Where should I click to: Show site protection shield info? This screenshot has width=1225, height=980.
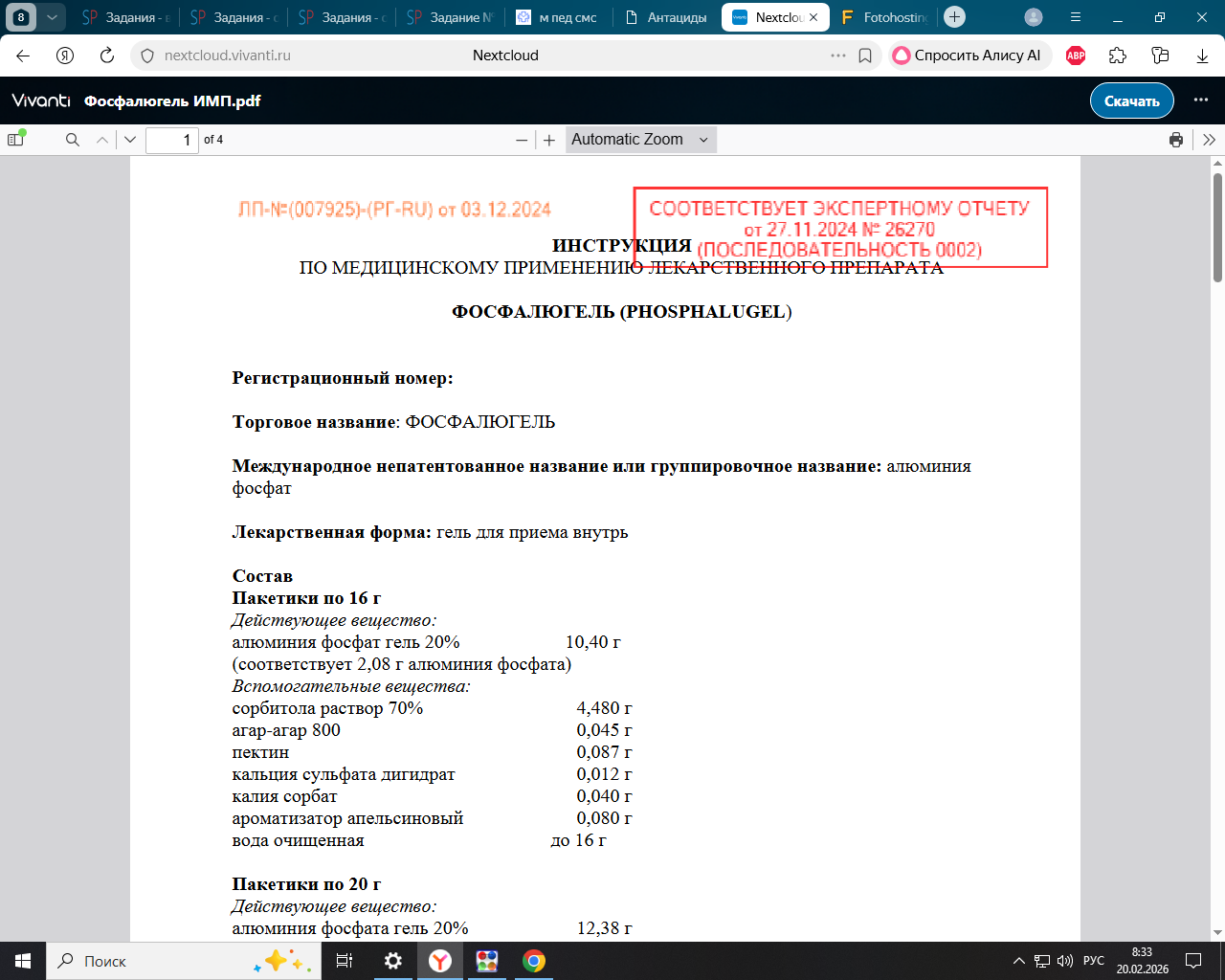147,56
